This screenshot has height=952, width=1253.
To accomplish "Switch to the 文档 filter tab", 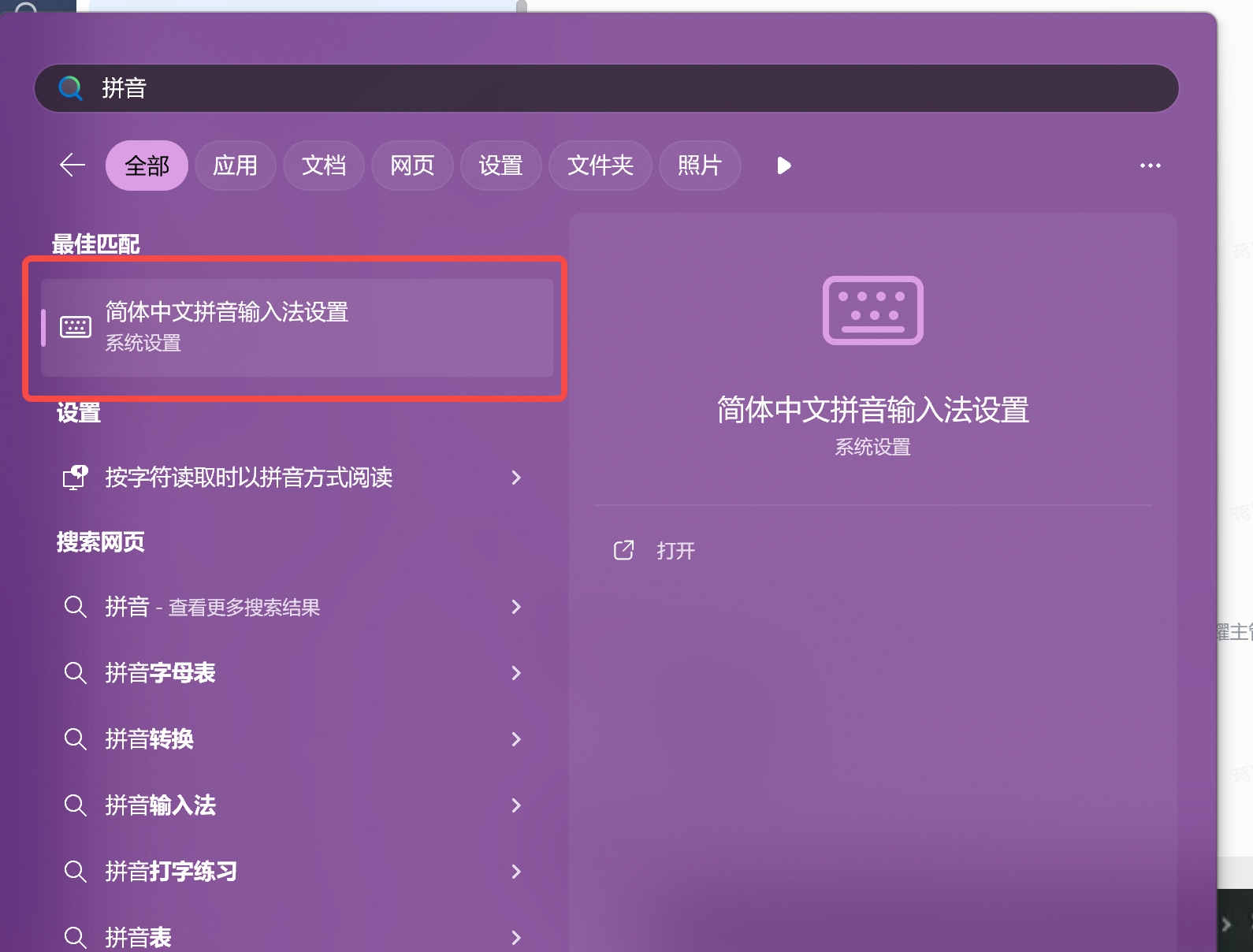I will [323, 165].
